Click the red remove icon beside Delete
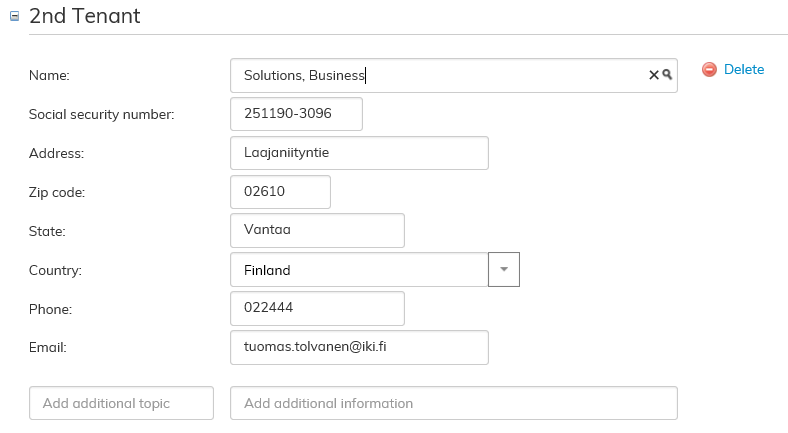788x433 pixels. 709,70
